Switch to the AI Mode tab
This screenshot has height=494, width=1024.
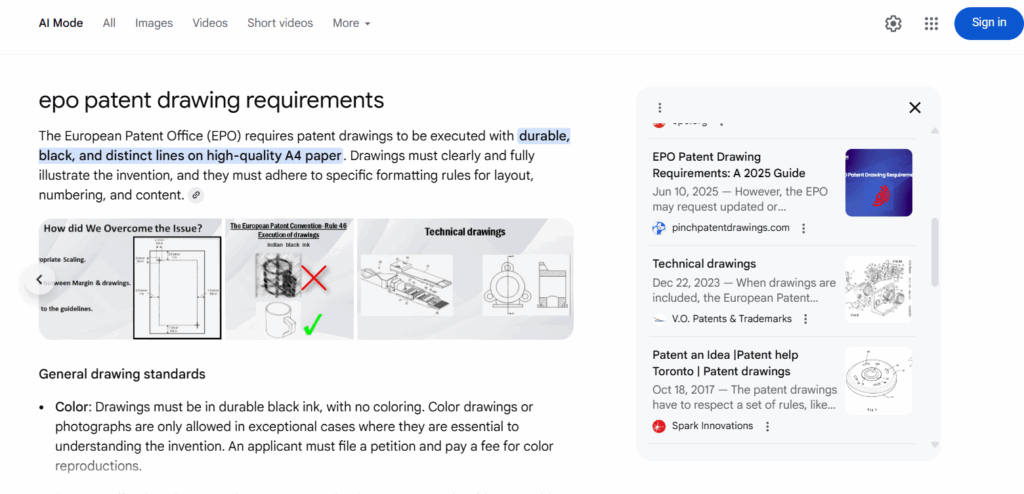pyautogui.click(x=61, y=23)
